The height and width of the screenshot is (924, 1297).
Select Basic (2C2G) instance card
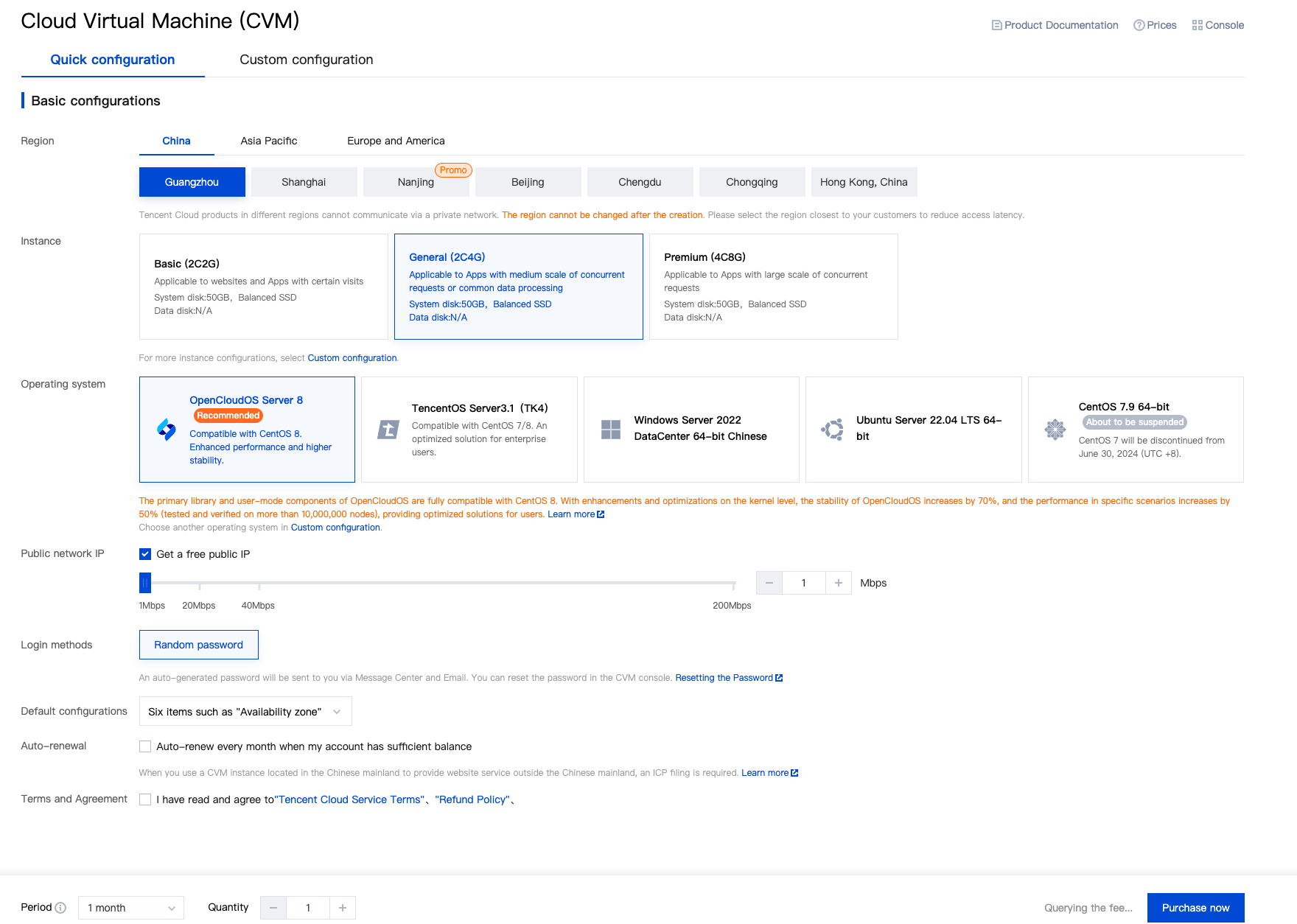pos(264,287)
